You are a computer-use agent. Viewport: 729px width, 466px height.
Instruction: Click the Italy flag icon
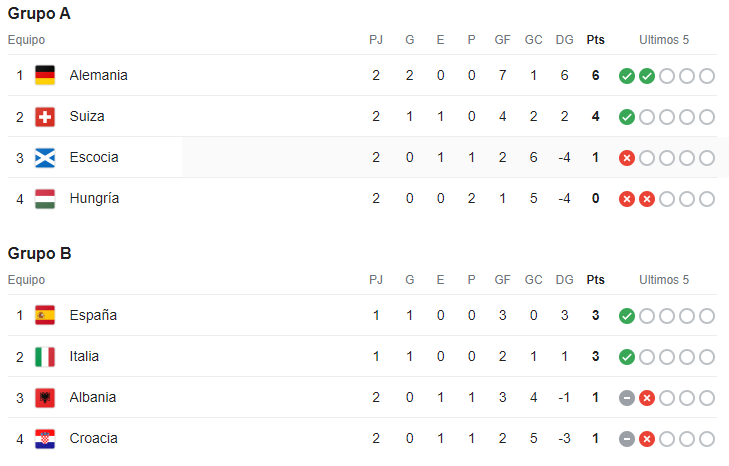(45, 357)
